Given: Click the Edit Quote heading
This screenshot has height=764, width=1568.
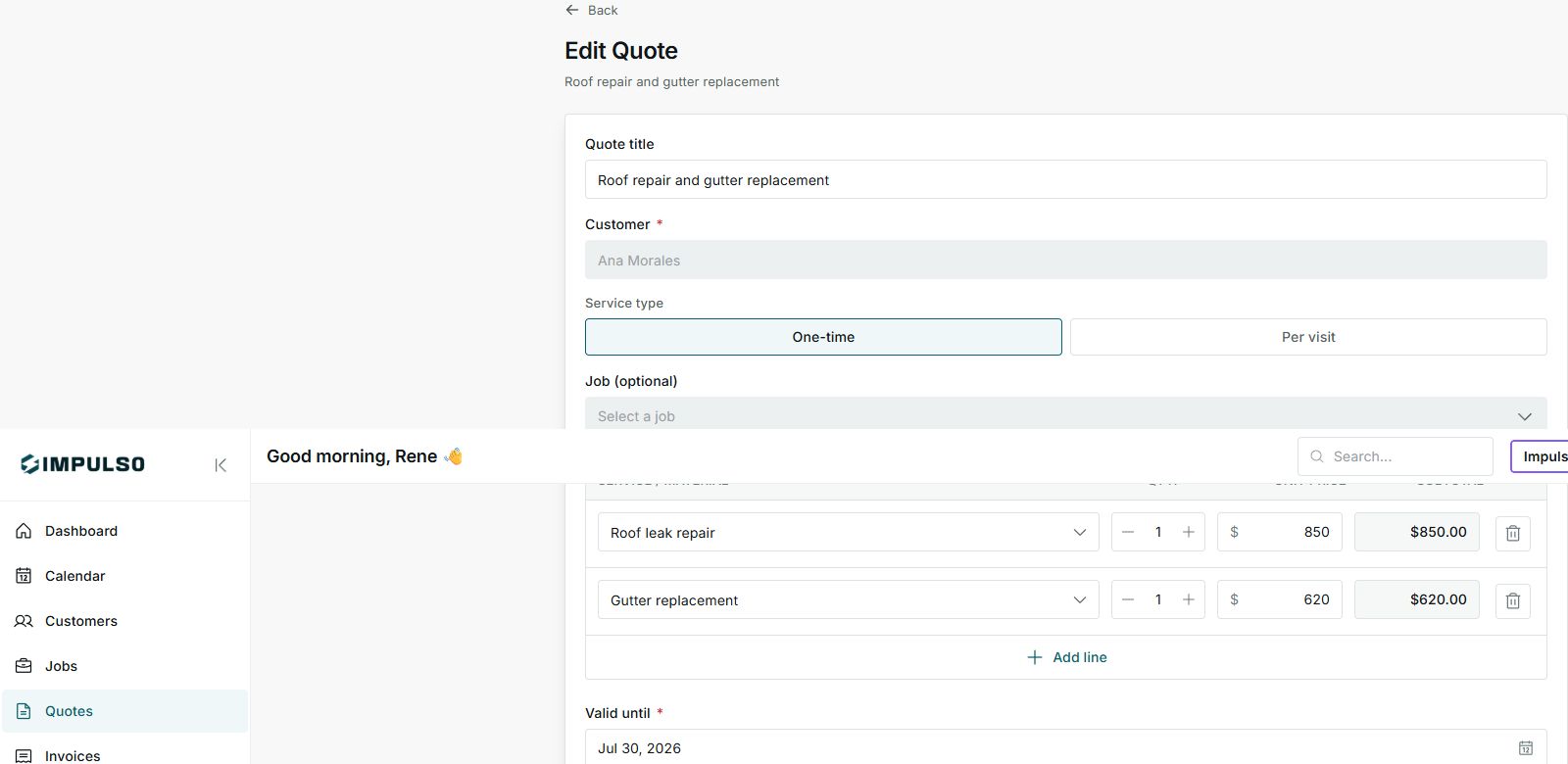Looking at the screenshot, I should point(621,51).
